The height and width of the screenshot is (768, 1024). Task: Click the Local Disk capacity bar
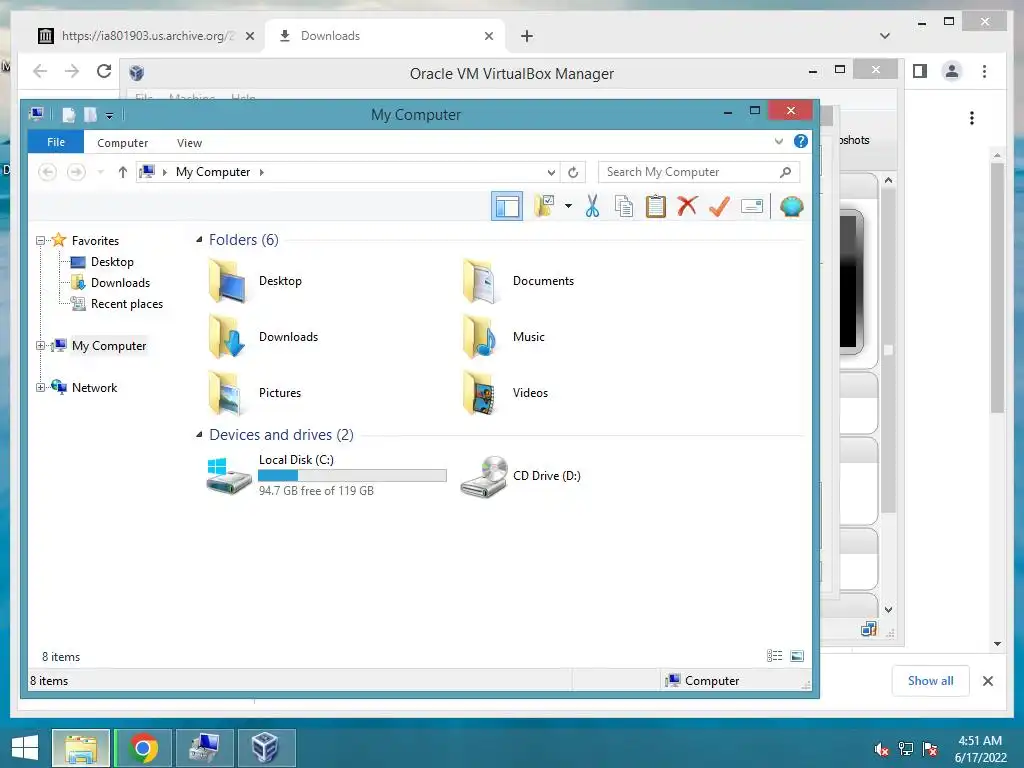pos(353,475)
